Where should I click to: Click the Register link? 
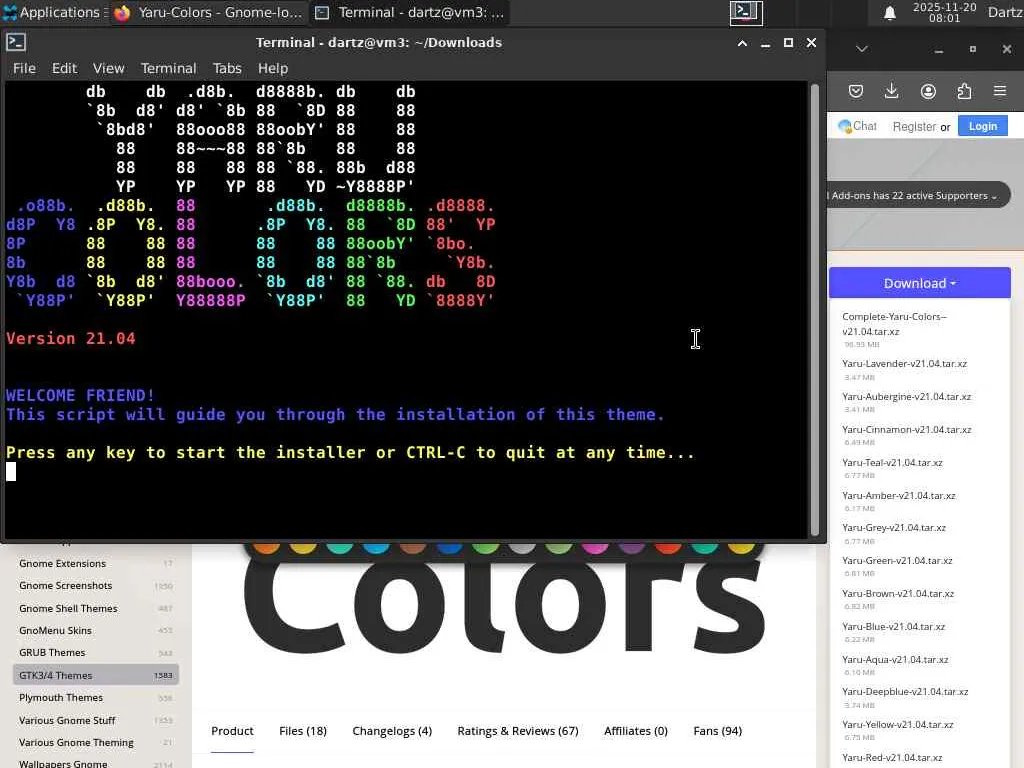point(914,127)
